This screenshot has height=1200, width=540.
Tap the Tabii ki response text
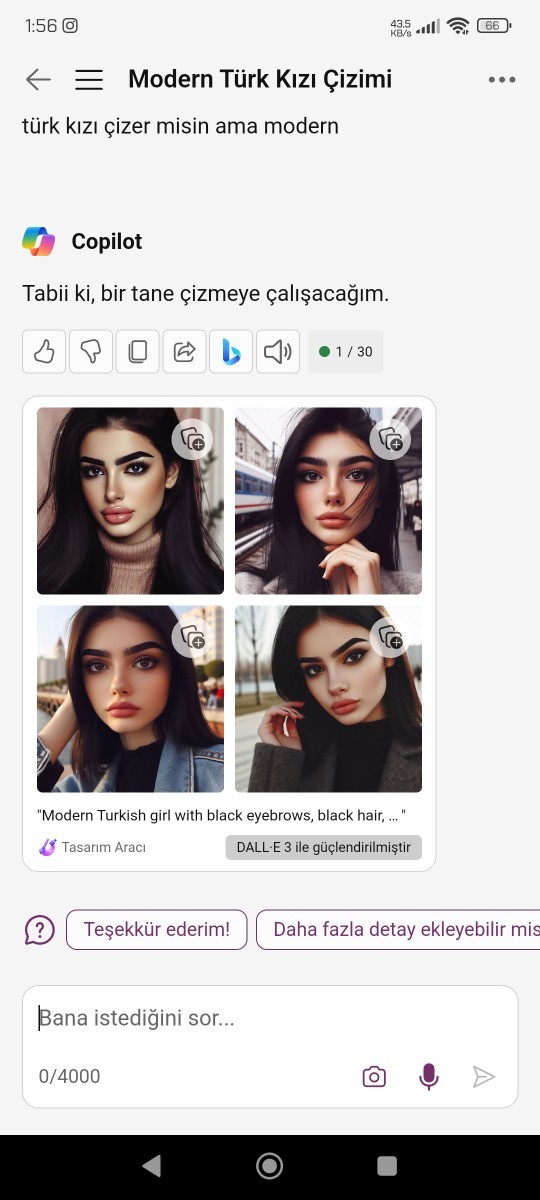205,294
